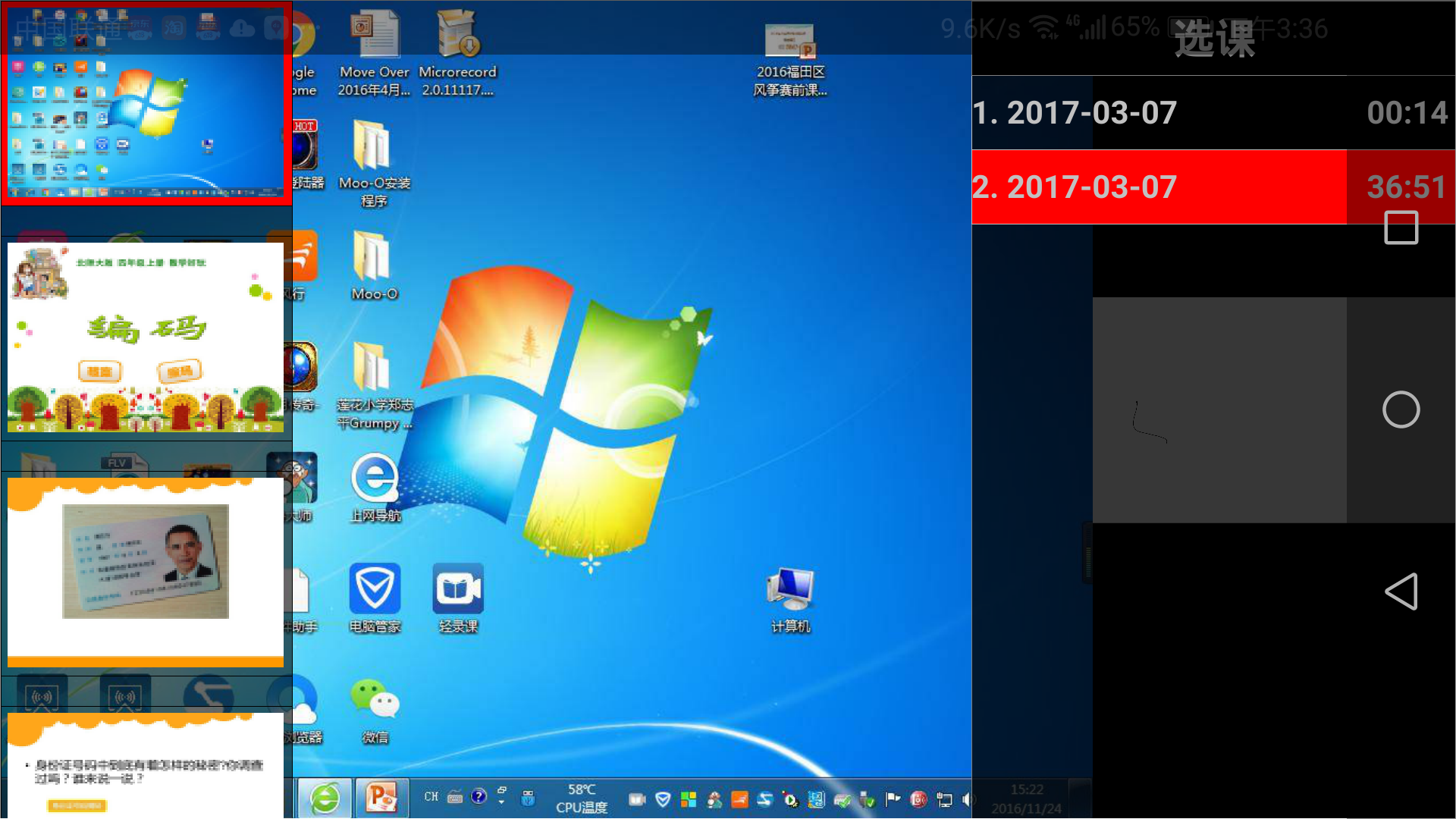Screen dimensions: 1456x819
Task: Tap the Android home circle button
Action: (x=1401, y=409)
